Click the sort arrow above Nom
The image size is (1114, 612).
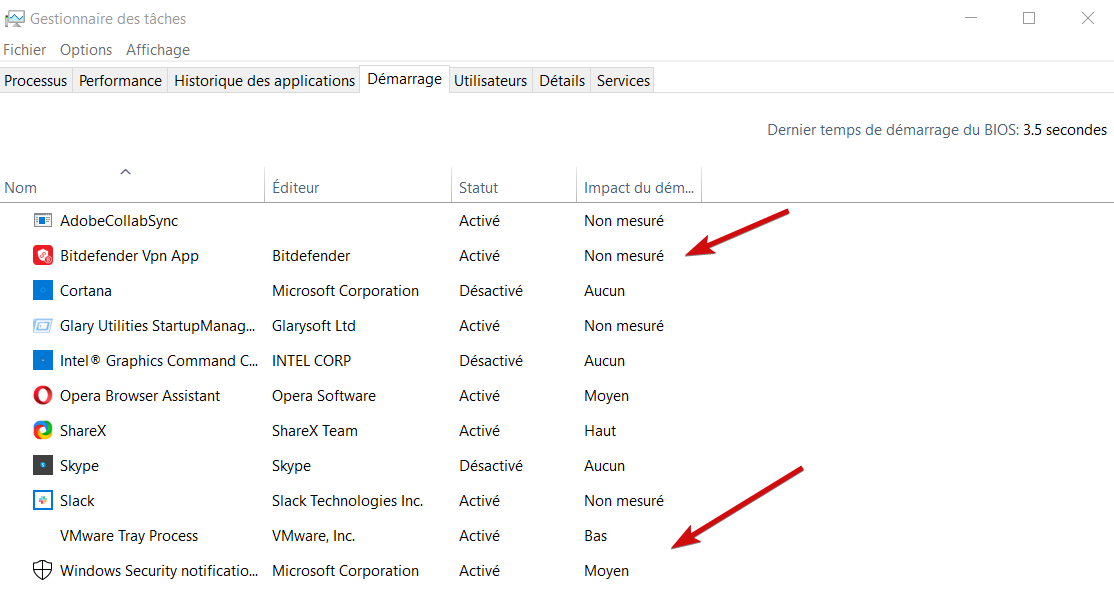(126, 172)
